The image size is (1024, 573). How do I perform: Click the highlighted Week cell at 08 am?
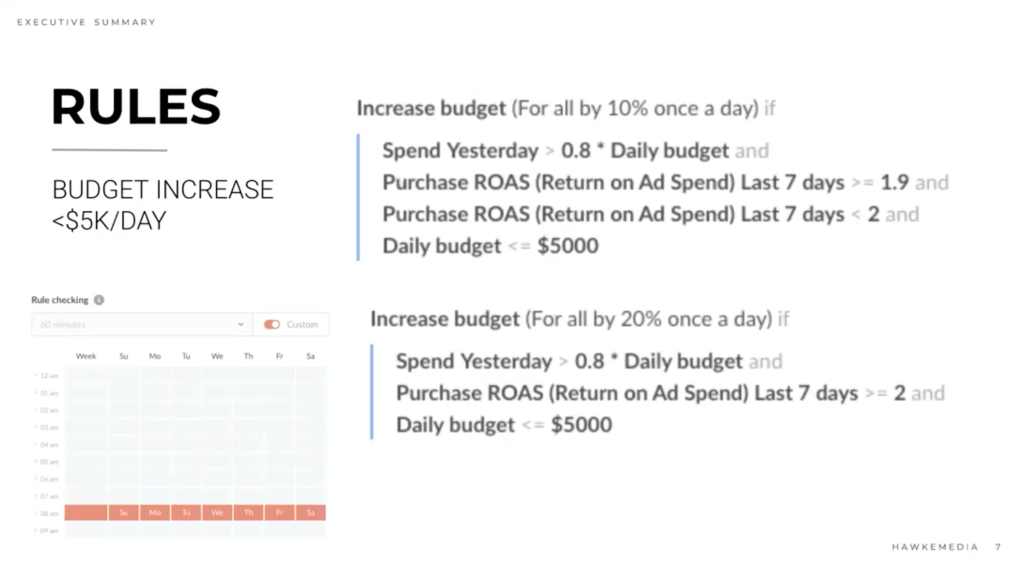(86, 513)
